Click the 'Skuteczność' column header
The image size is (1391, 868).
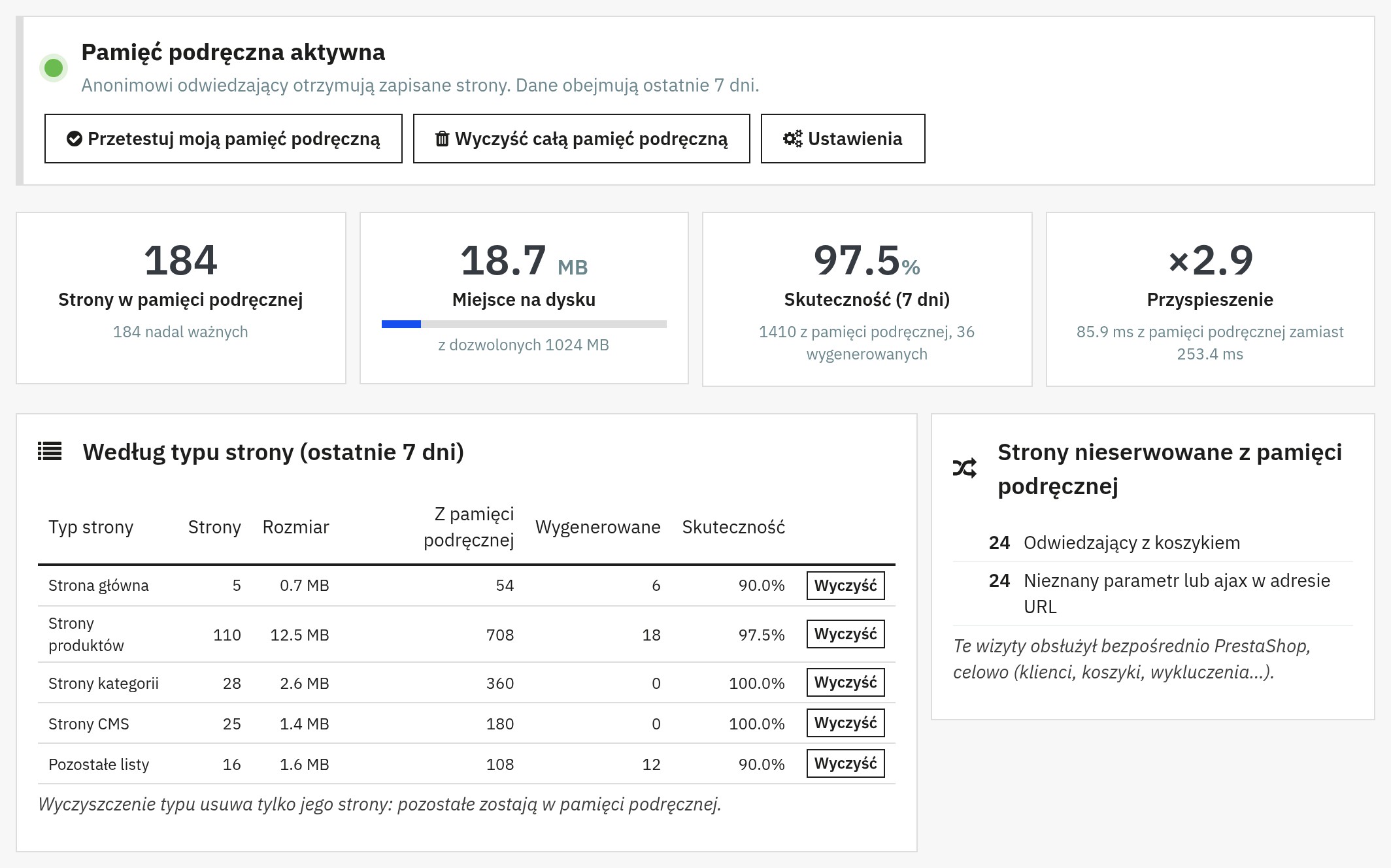[x=733, y=527]
